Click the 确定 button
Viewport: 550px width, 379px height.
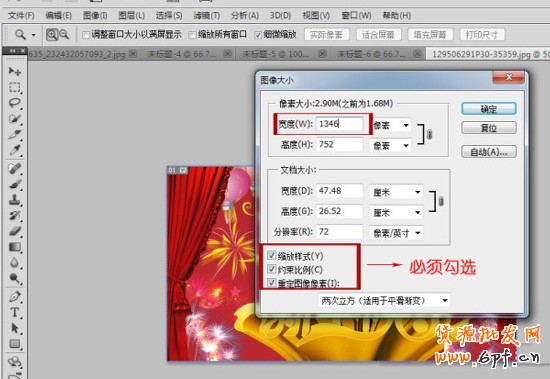[x=489, y=109]
